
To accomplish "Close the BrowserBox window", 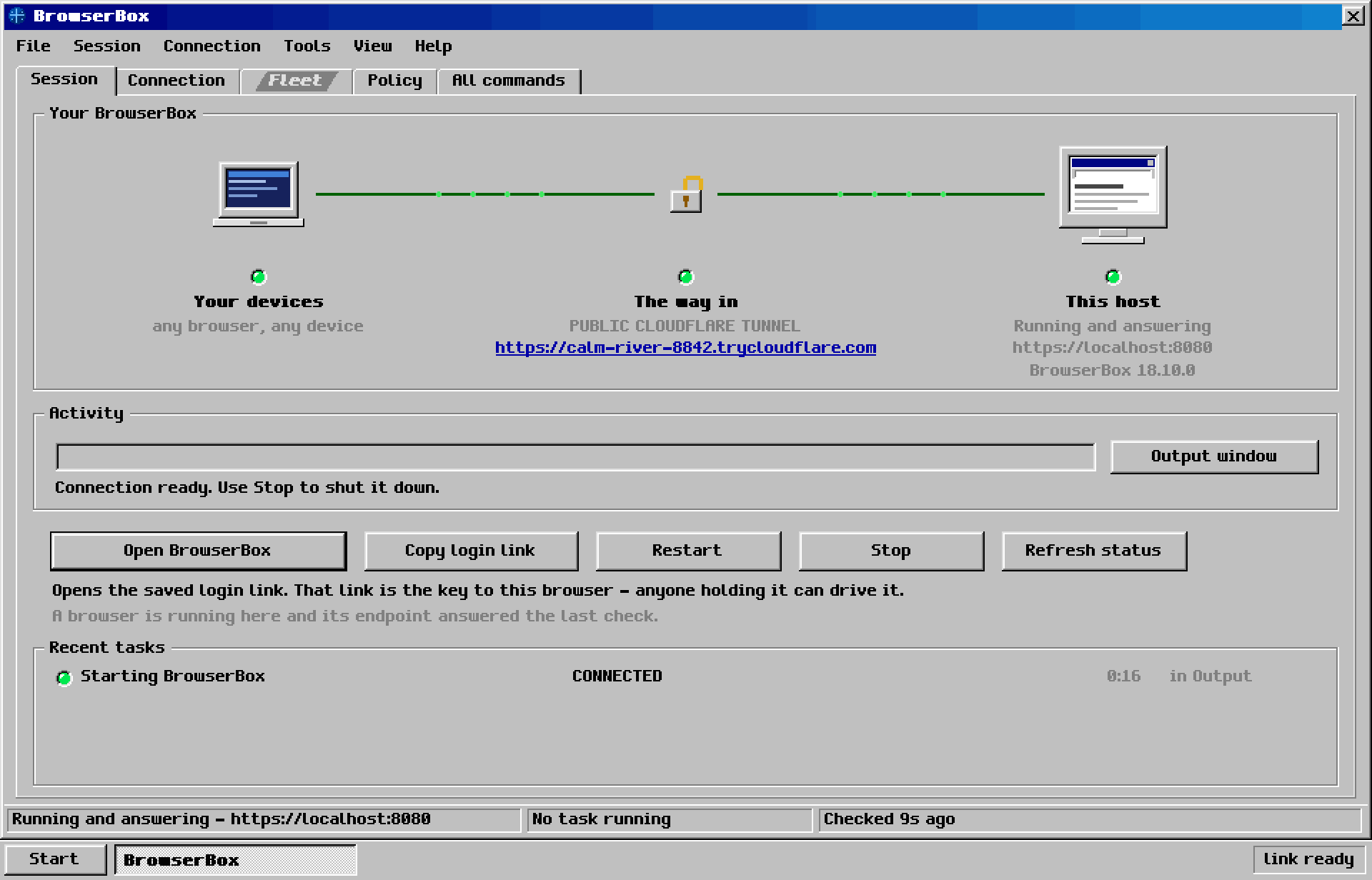I will 1353,16.
